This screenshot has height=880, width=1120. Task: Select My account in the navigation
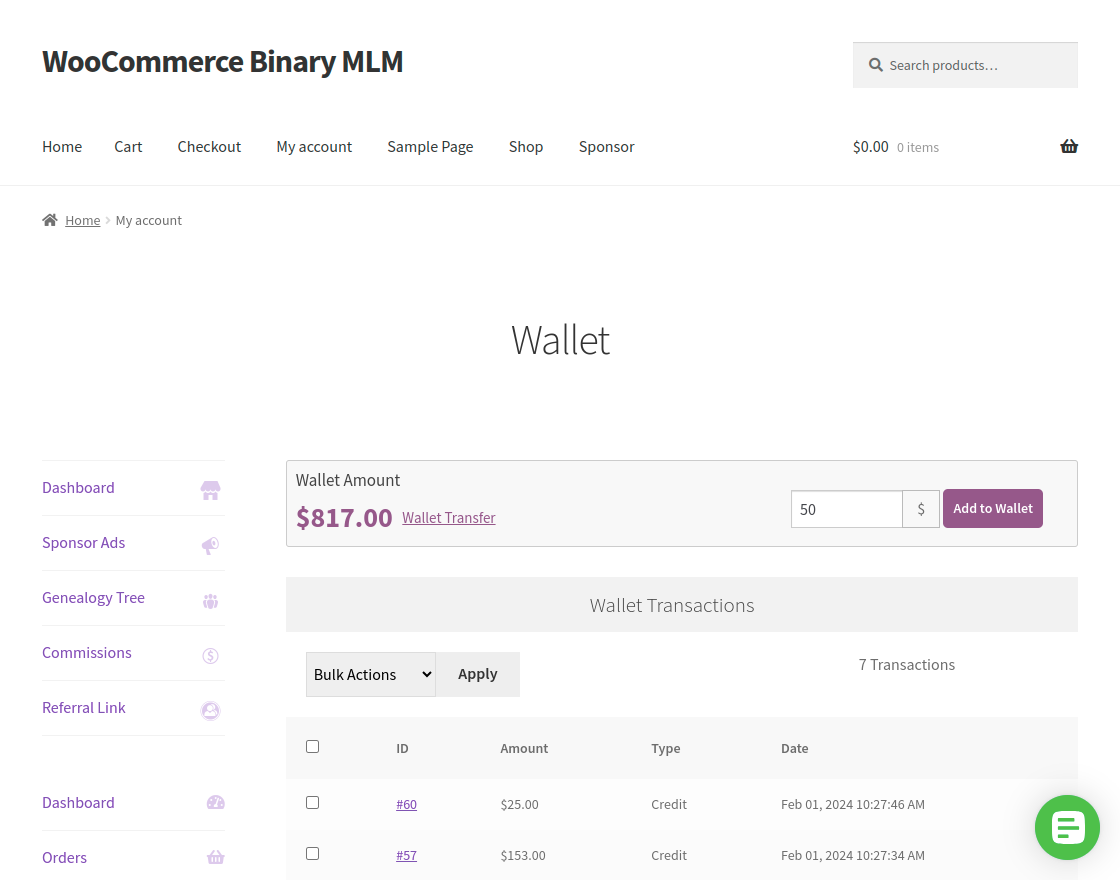(314, 146)
